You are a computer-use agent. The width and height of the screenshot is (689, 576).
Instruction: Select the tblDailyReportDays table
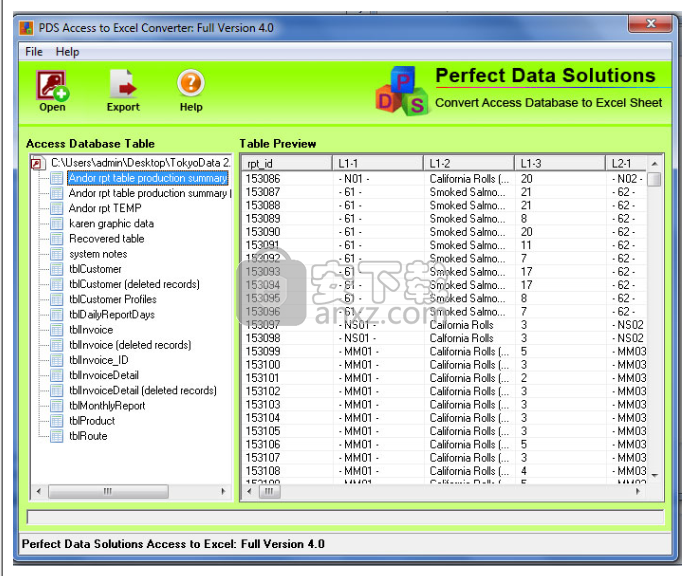pos(112,315)
